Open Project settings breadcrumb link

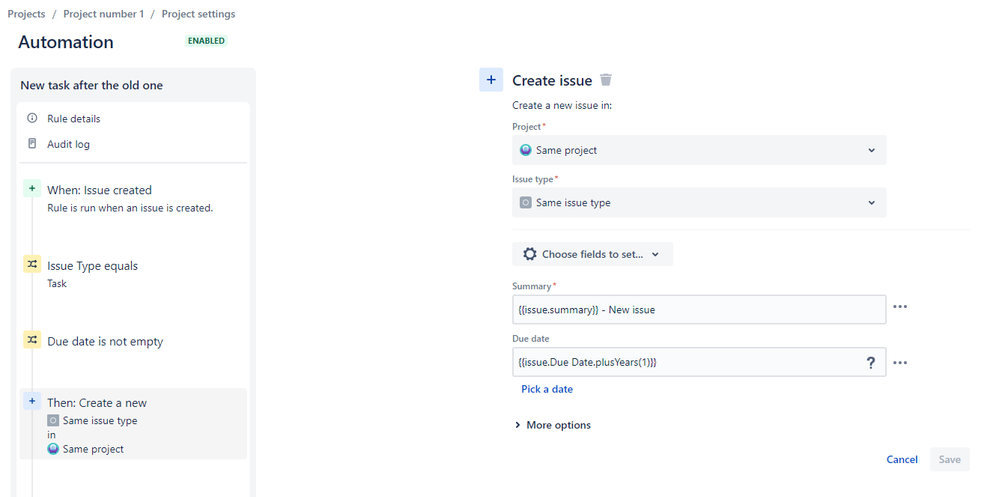(198, 14)
